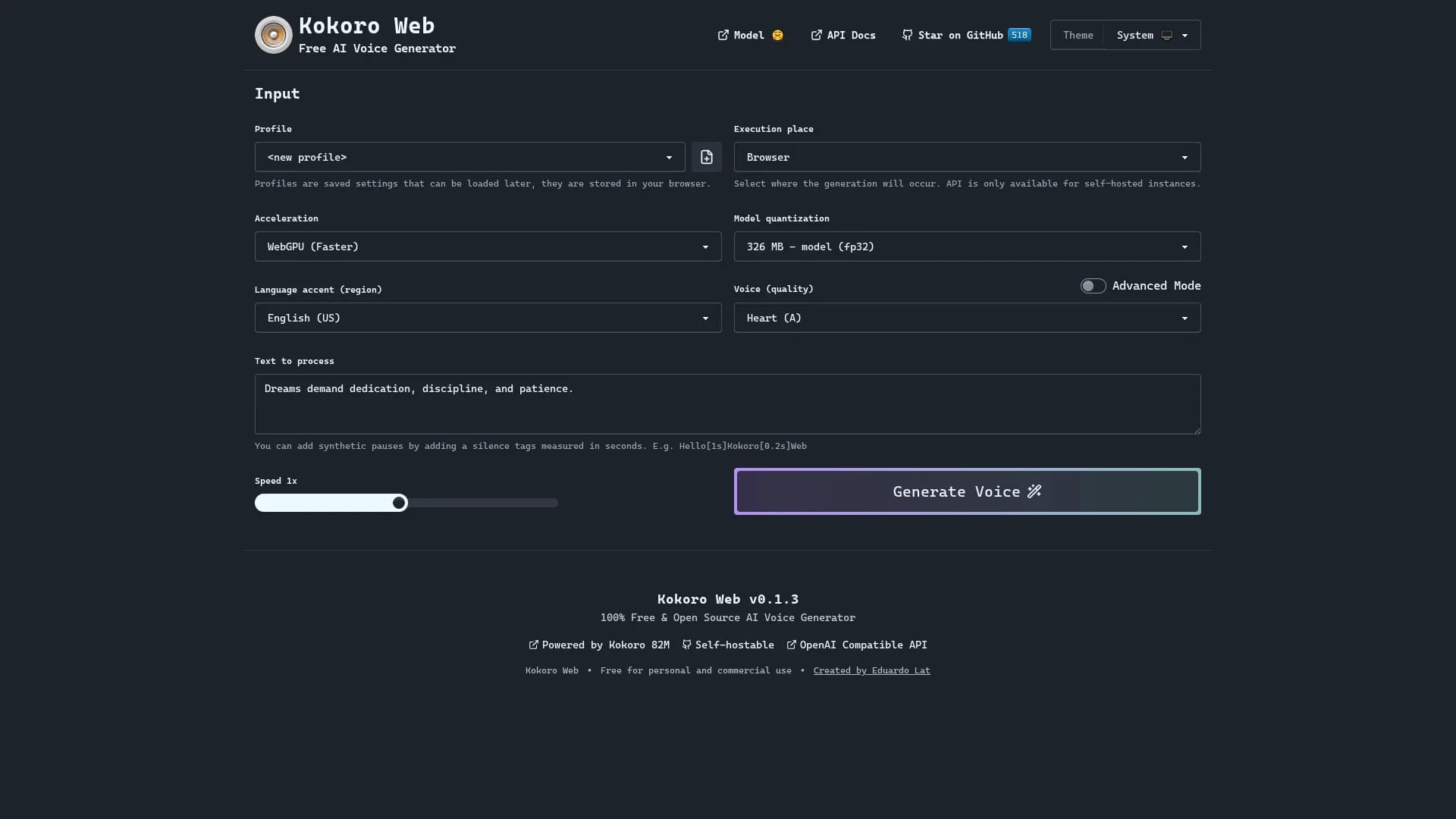Click the Speed 1x label
This screenshot has height=819, width=1456.
tap(275, 481)
